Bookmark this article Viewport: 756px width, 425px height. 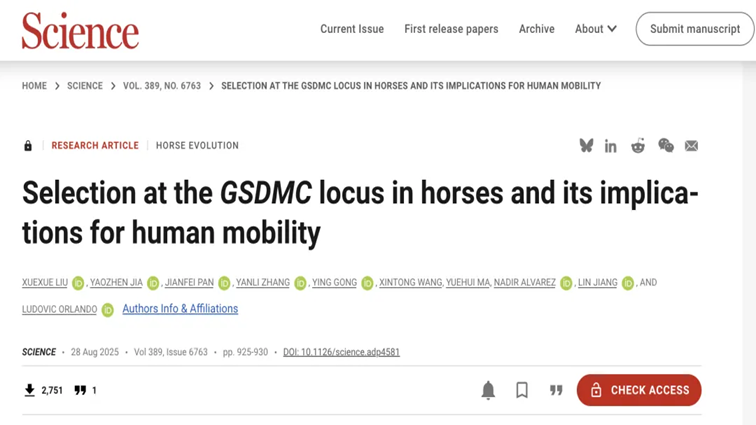[522, 390]
